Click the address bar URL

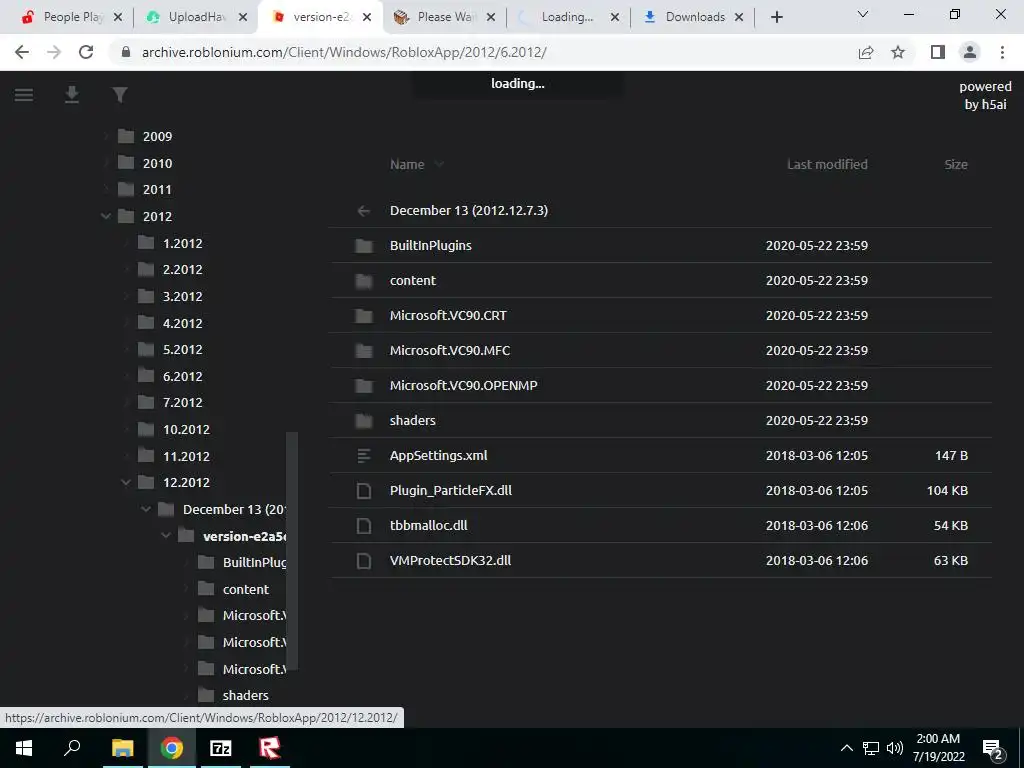(x=344, y=52)
